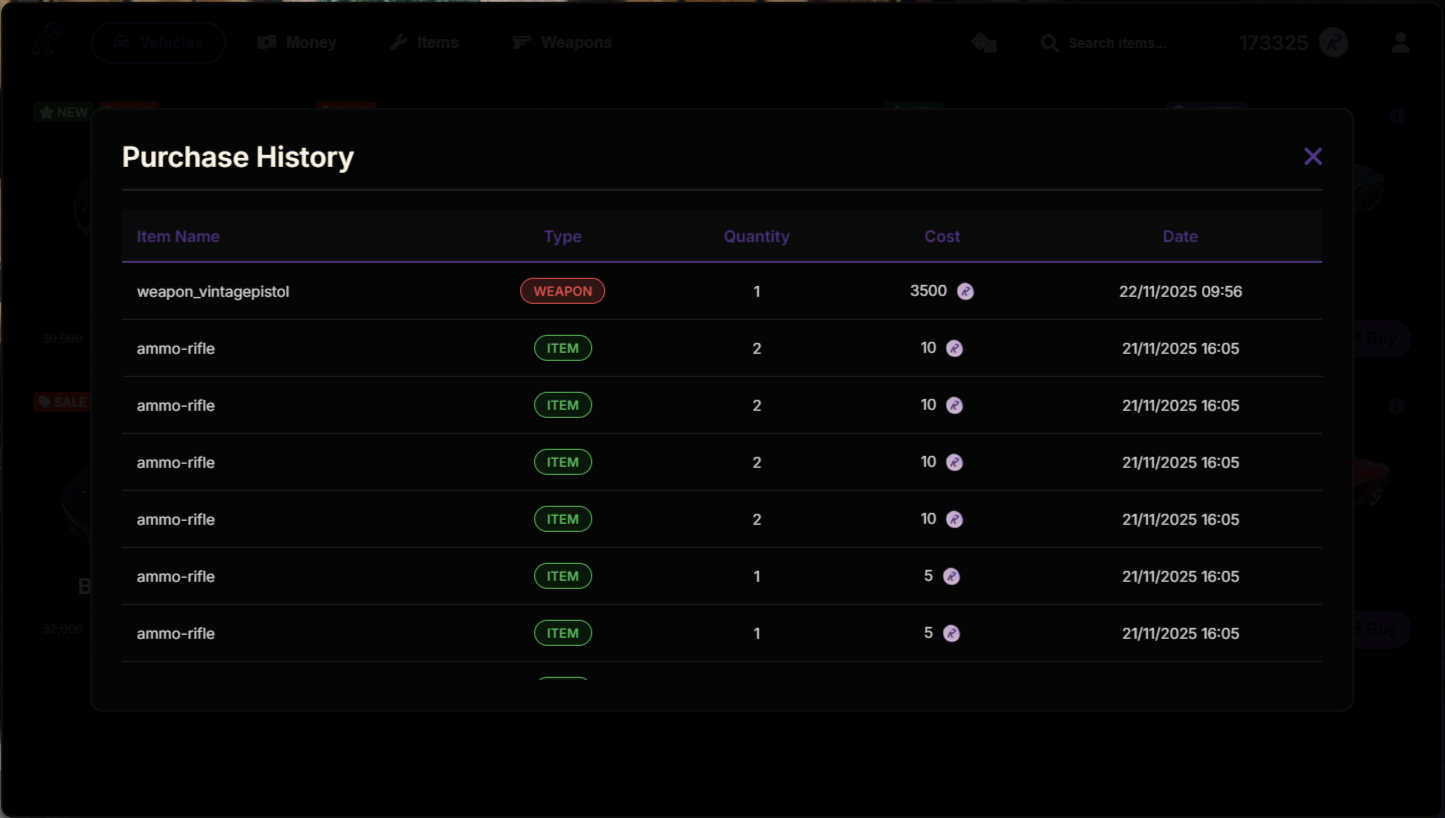This screenshot has width=1445, height=818.
Task: Click the ticket icon next to search
Action: 983,43
